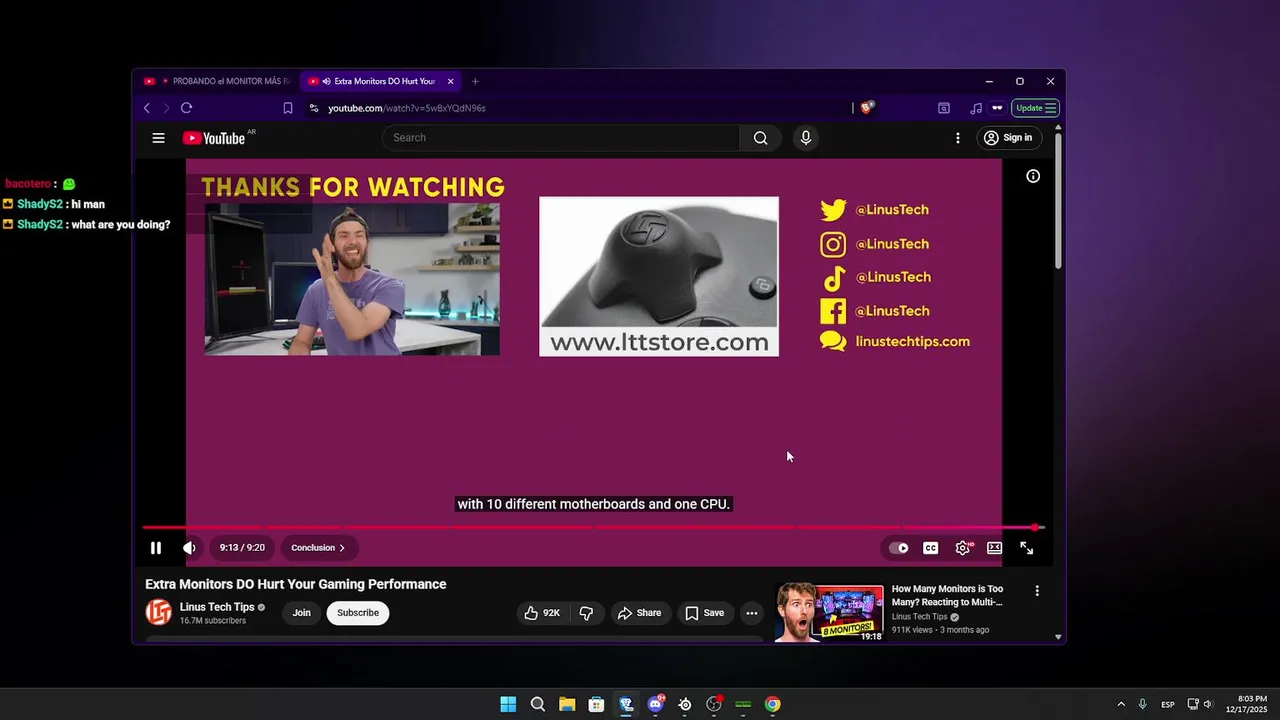Click the browser Update menu button
This screenshot has height=720, width=1280.
[x=1036, y=108]
